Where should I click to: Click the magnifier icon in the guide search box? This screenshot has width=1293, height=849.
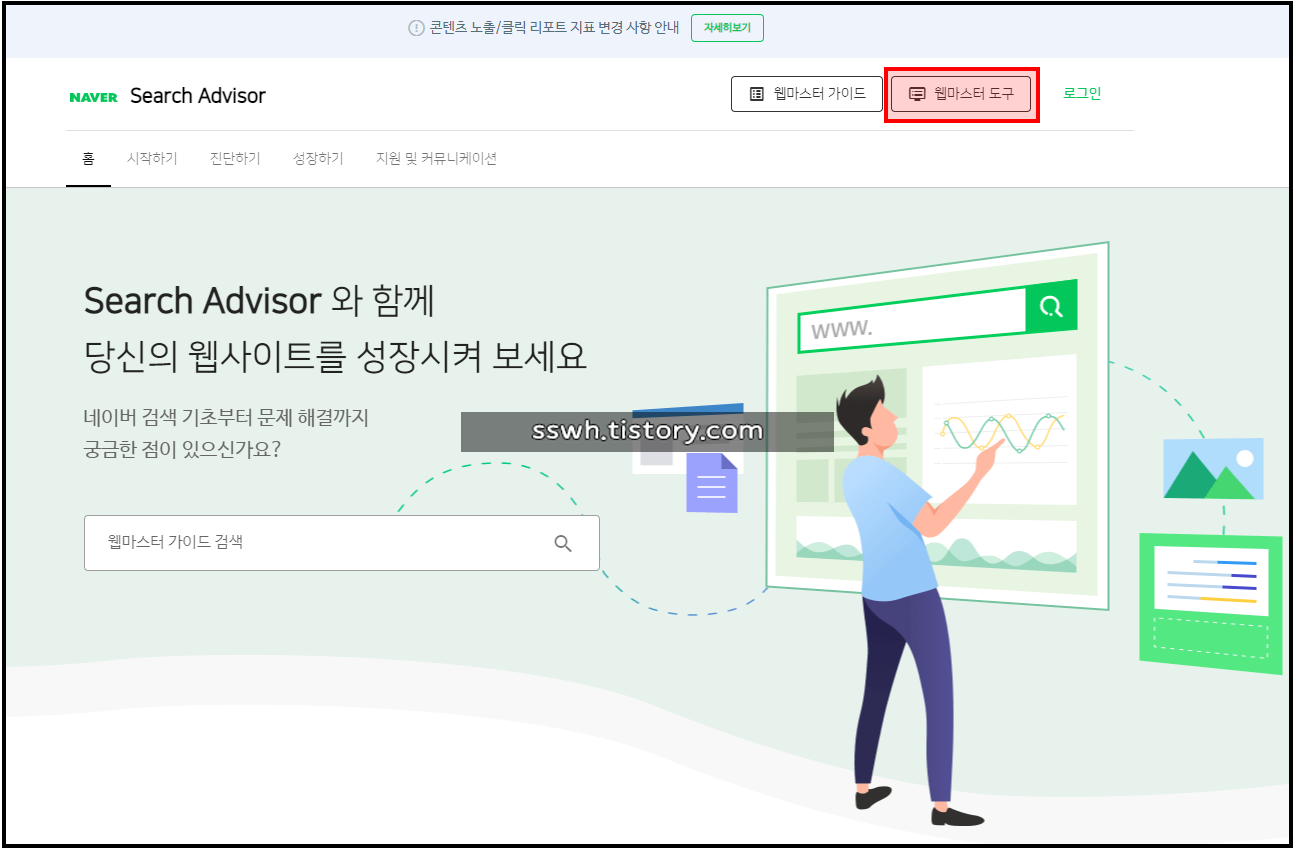pos(563,543)
